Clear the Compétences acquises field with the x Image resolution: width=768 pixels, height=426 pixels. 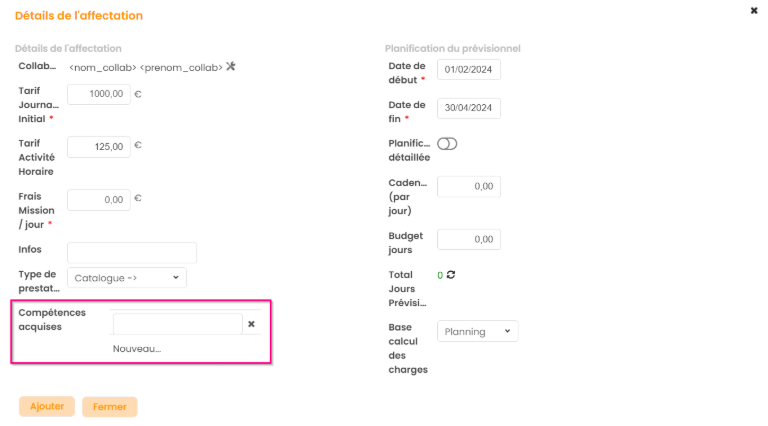(x=252, y=324)
